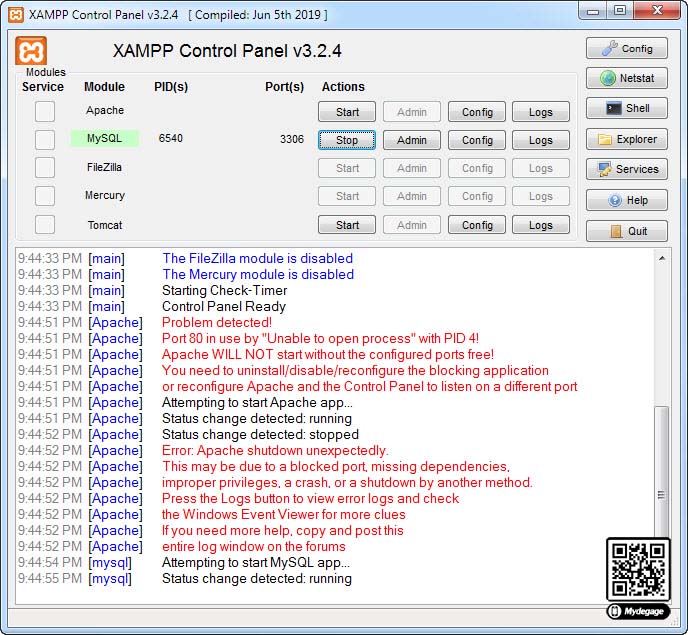Click the FileZilla module name
Viewport: 688px width, 635px height.
pos(104,167)
